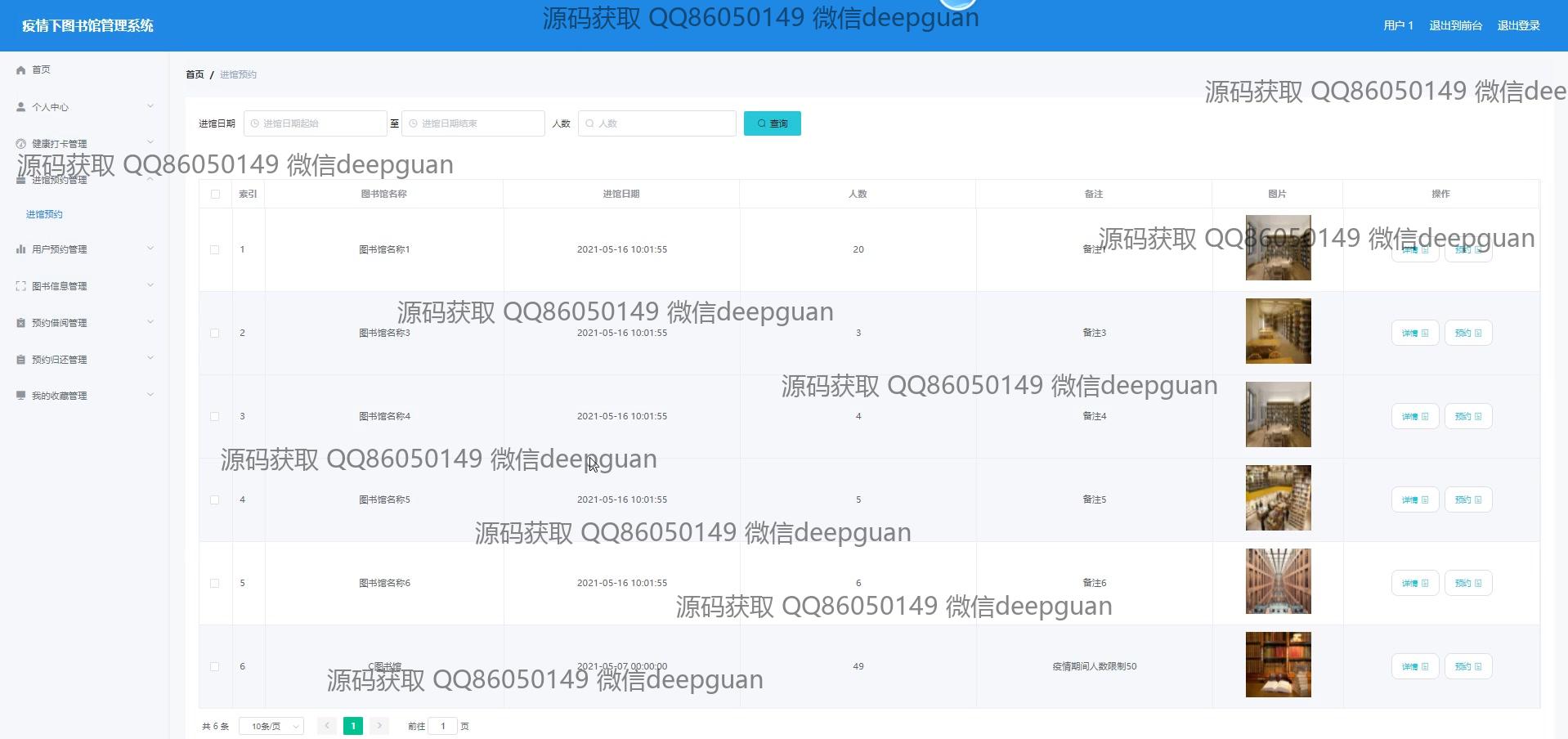Click 退出登录 to log out

1518,25
